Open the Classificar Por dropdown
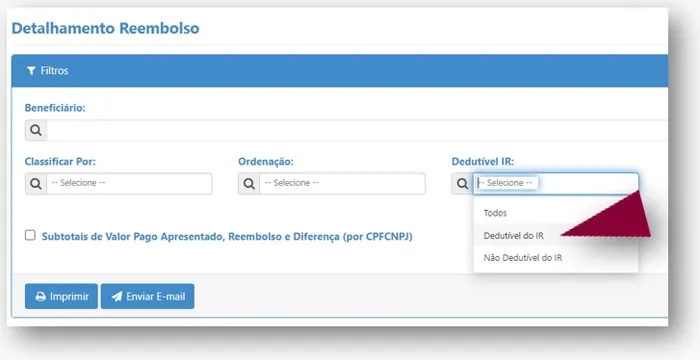This screenshot has width=700, height=360. tap(129, 184)
